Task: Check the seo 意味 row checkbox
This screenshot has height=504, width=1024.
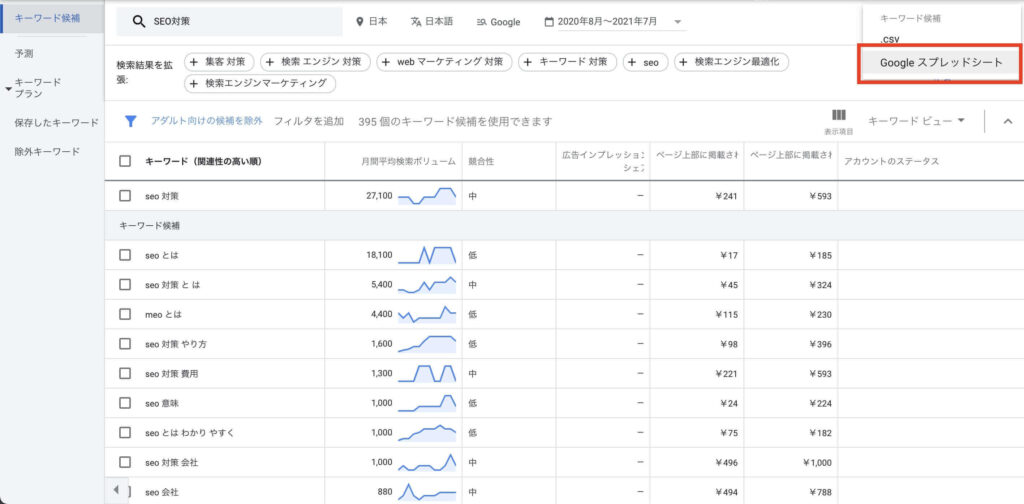Action: [125, 403]
